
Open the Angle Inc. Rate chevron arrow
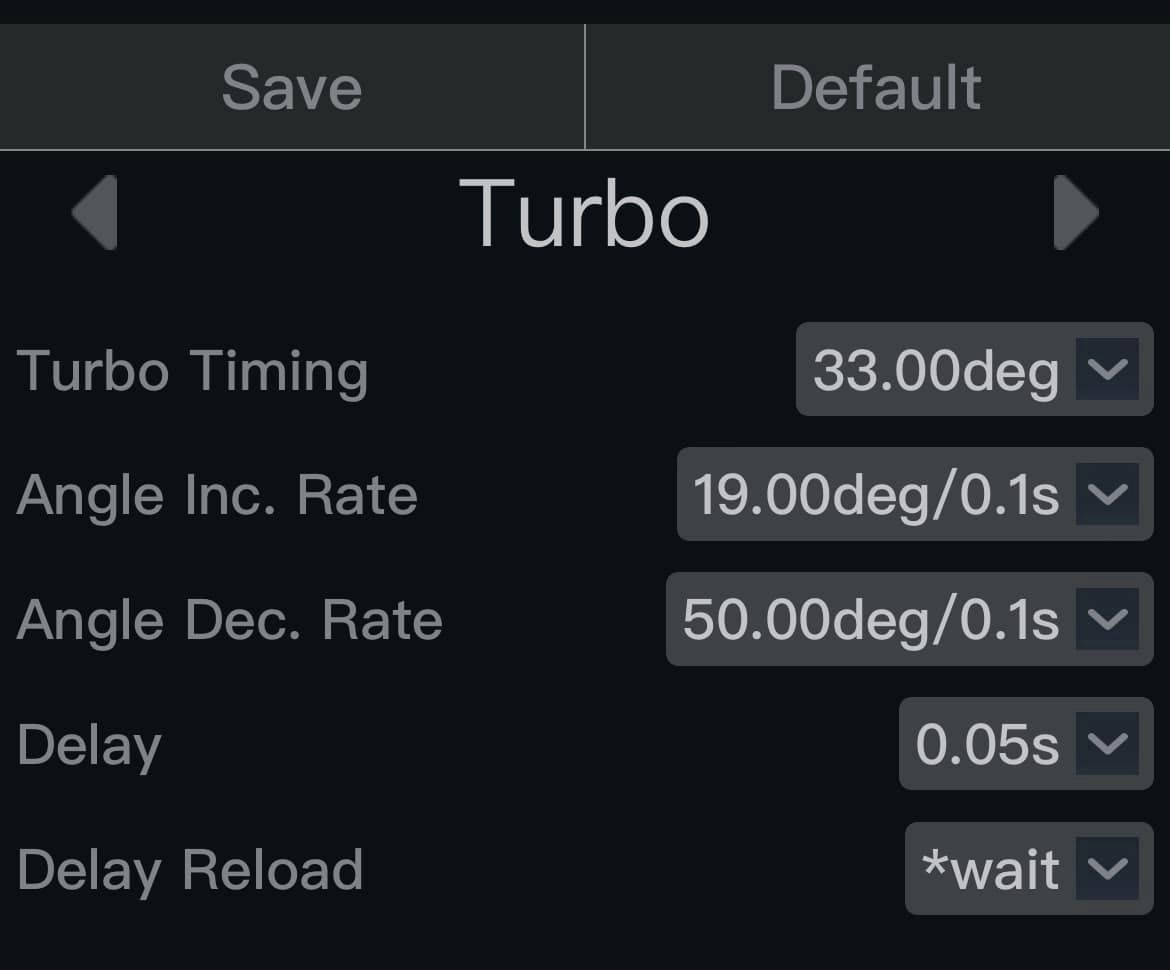point(1107,494)
